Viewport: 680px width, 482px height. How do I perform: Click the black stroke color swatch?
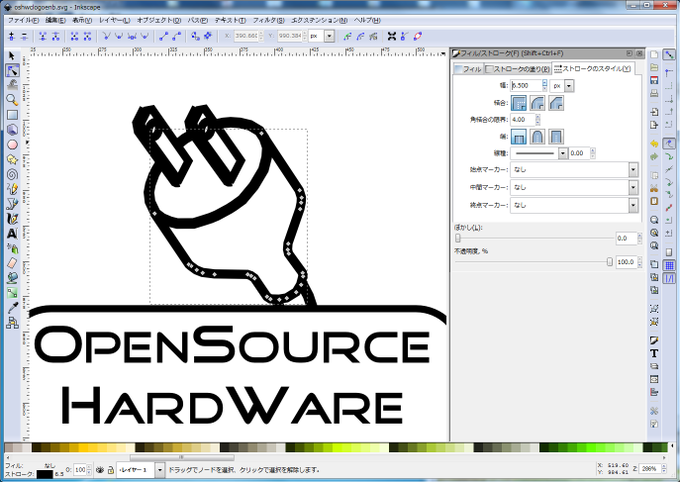tap(44, 474)
